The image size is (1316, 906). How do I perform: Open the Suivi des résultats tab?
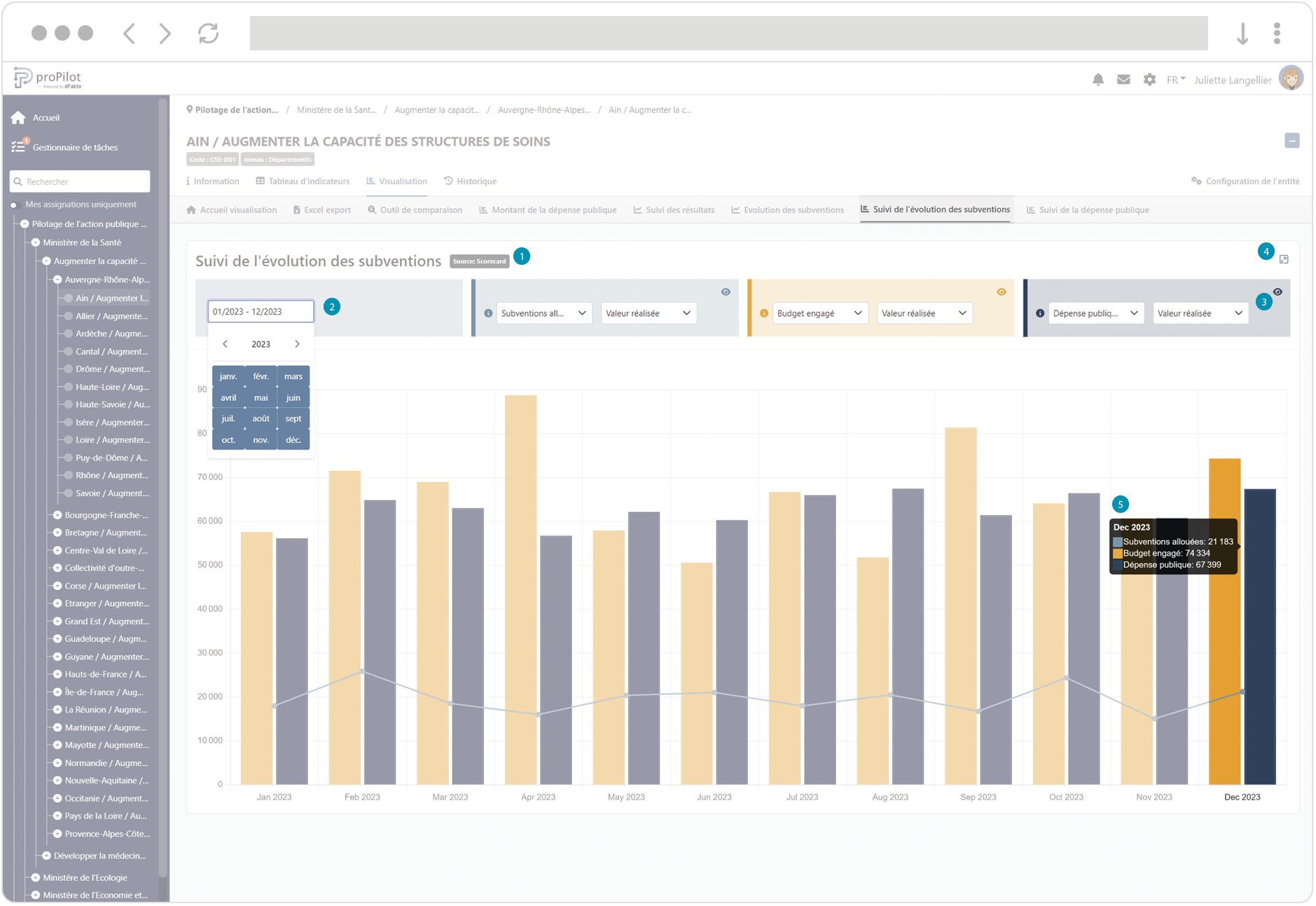pos(674,210)
